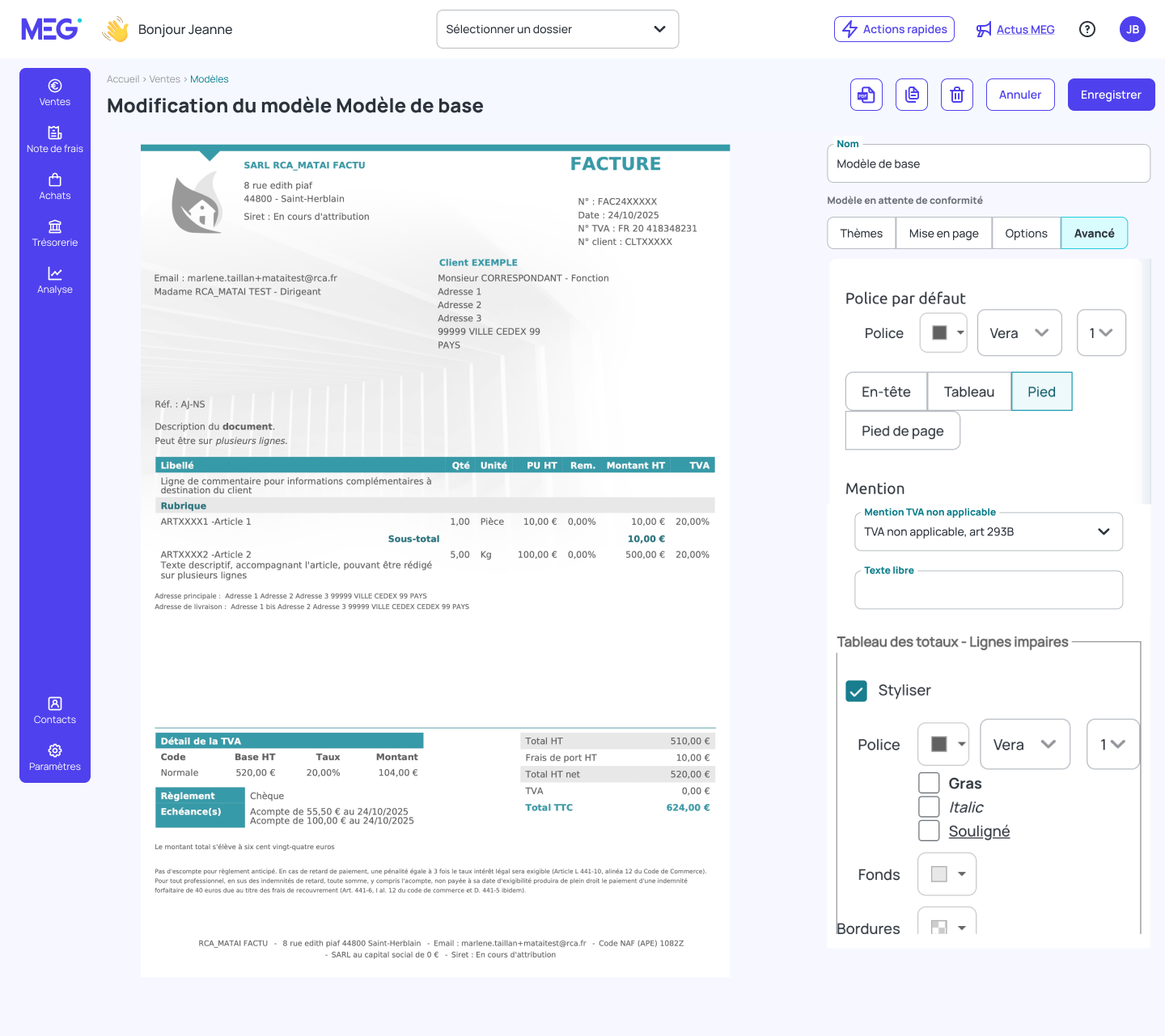Image resolution: width=1165 pixels, height=1036 pixels.
Task: Go to Trésorerie in sidebar
Action: click(55, 234)
